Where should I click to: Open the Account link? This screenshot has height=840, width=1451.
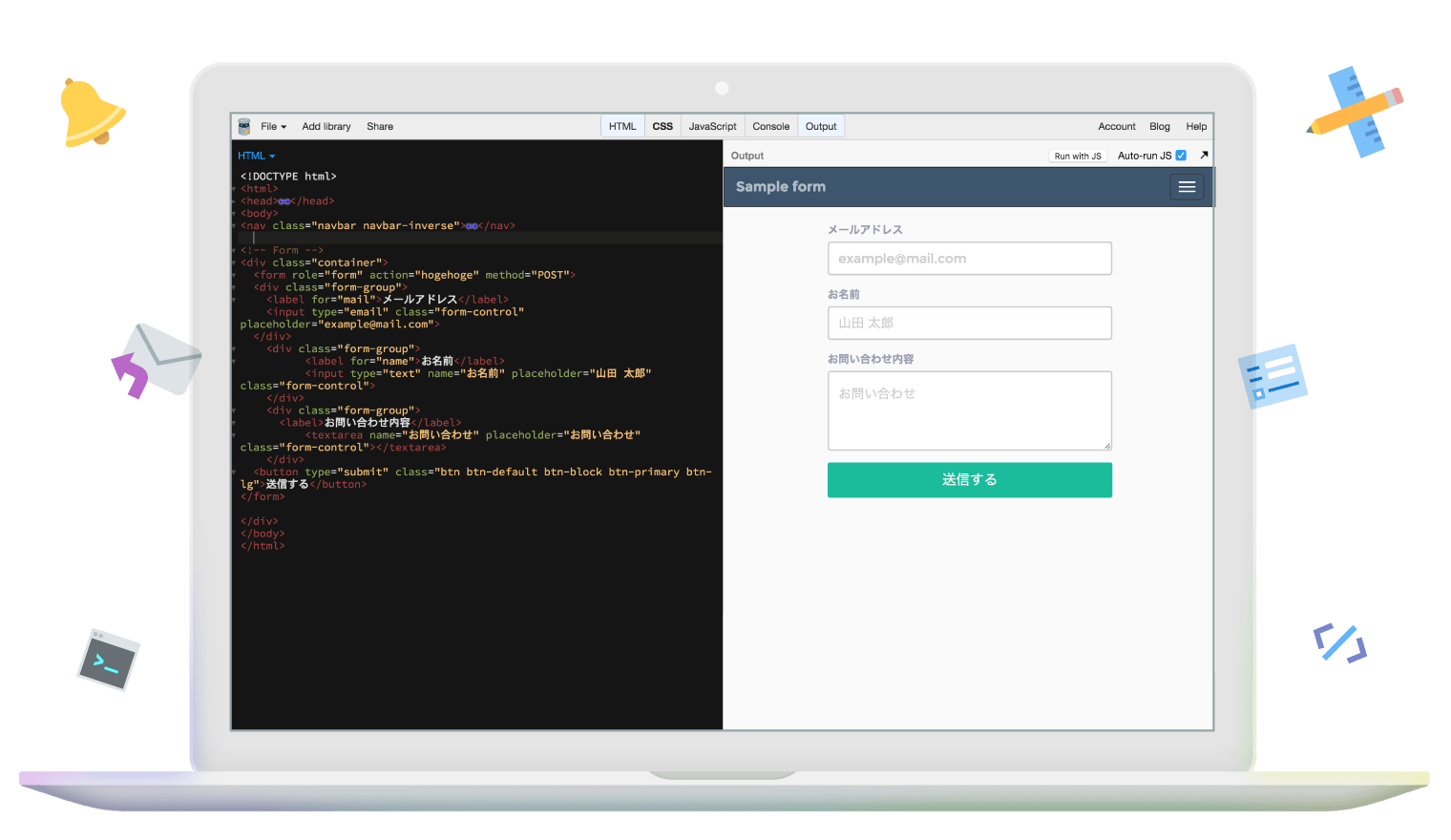[x=1117, y=126]
